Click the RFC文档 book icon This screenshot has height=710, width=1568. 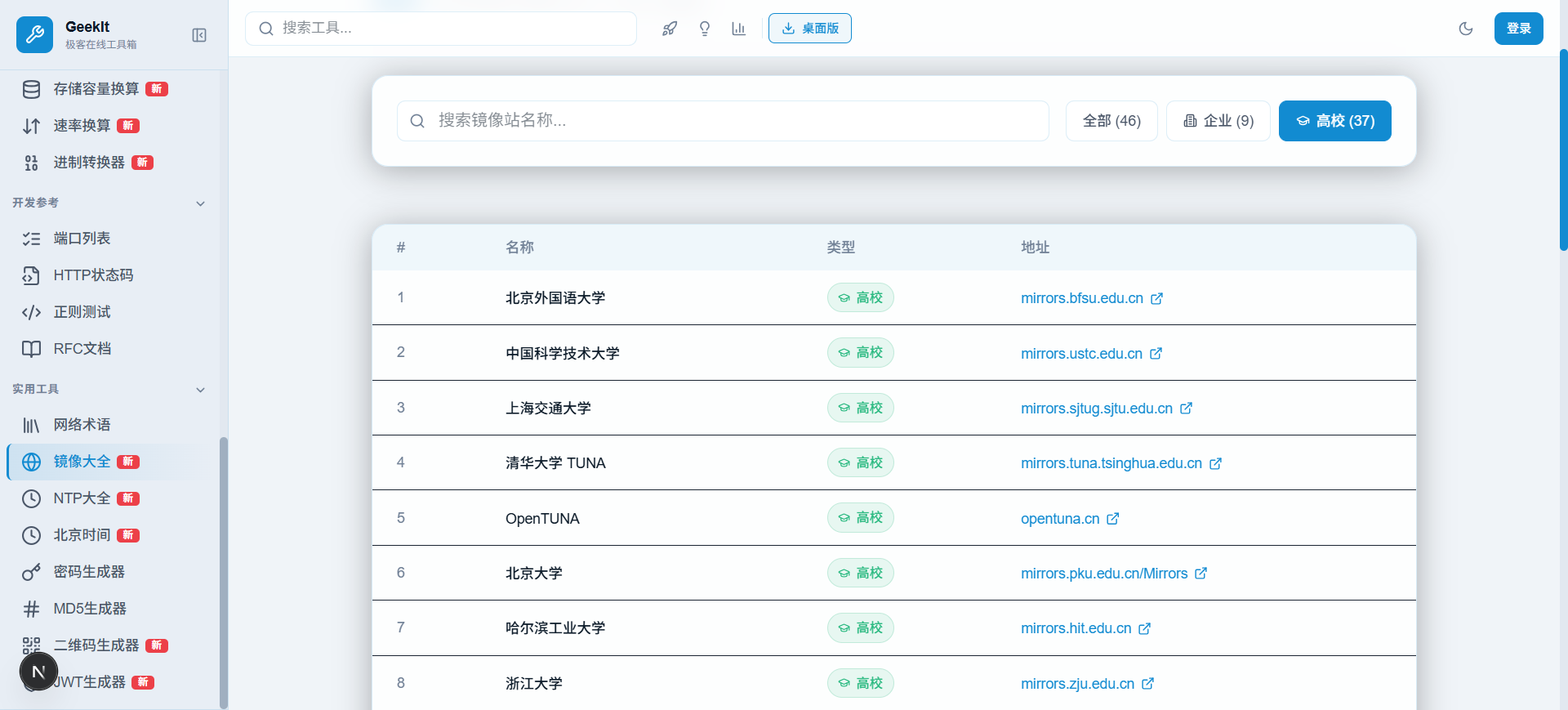(x=31, y=349)
